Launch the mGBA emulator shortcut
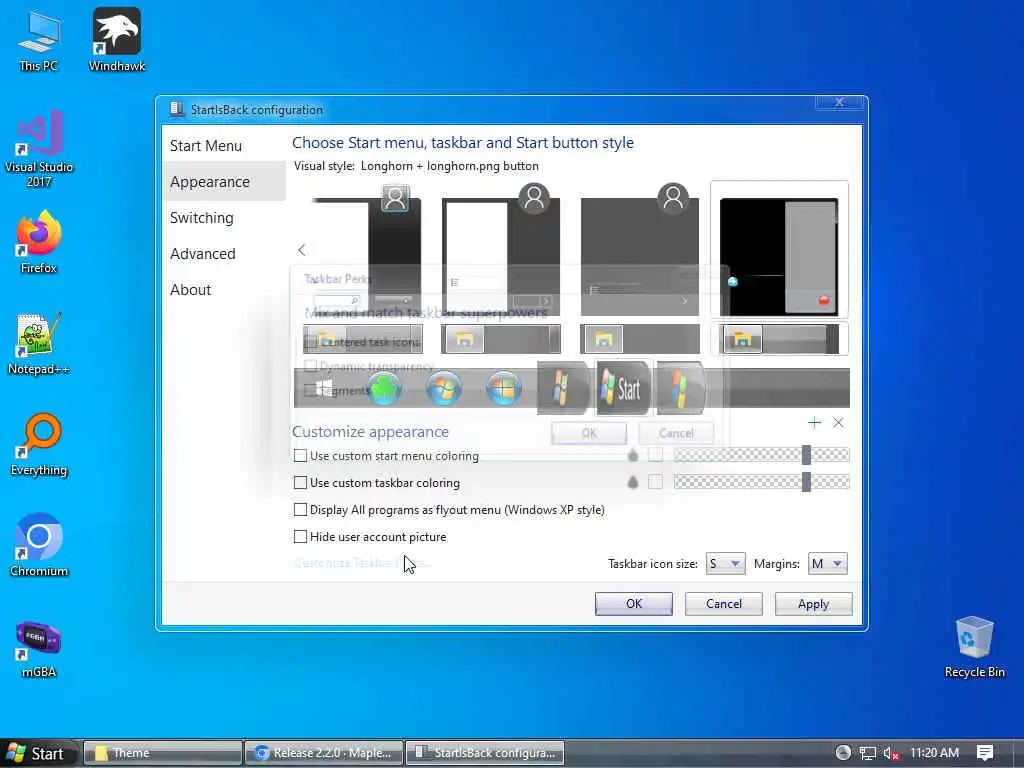This screenshot has width=1024, height=768. coord(39,648)
